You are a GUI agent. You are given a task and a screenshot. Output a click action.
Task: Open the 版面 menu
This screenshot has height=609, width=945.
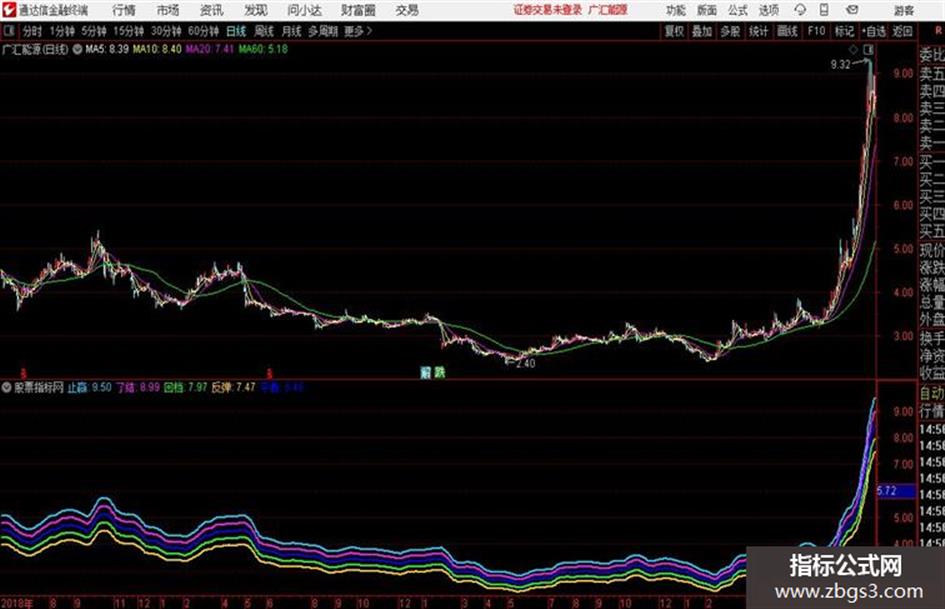tap(707, 10)
